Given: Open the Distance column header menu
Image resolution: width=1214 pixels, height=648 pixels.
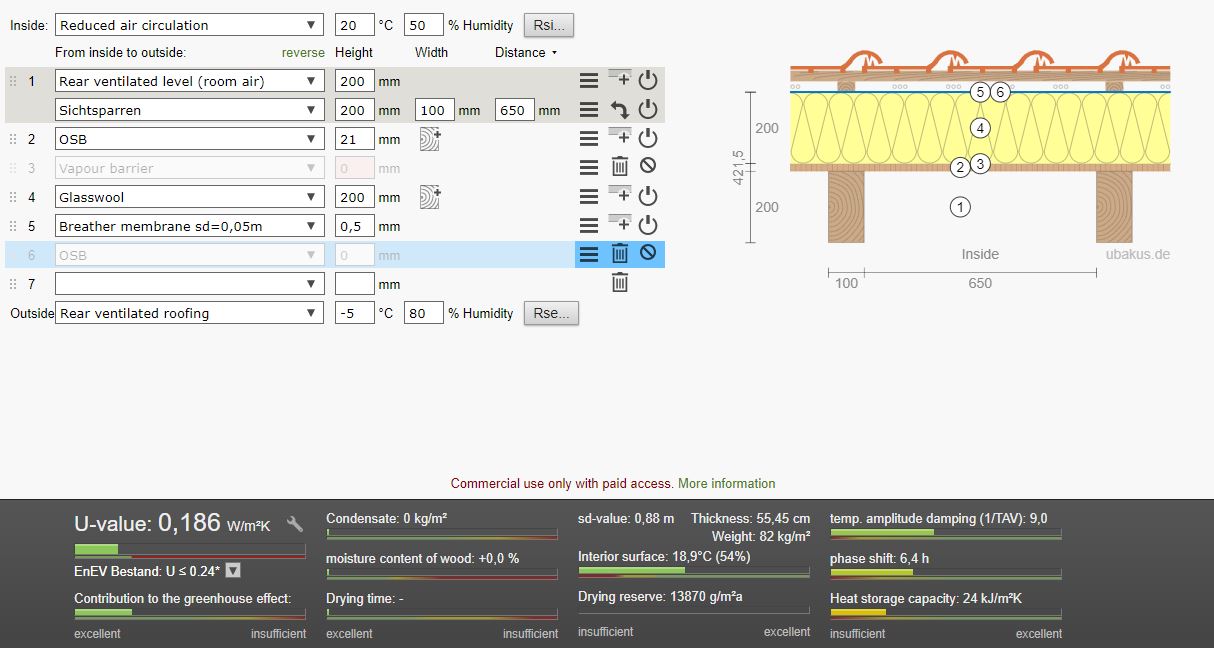Looking at the screenshot, I should 525,52.
